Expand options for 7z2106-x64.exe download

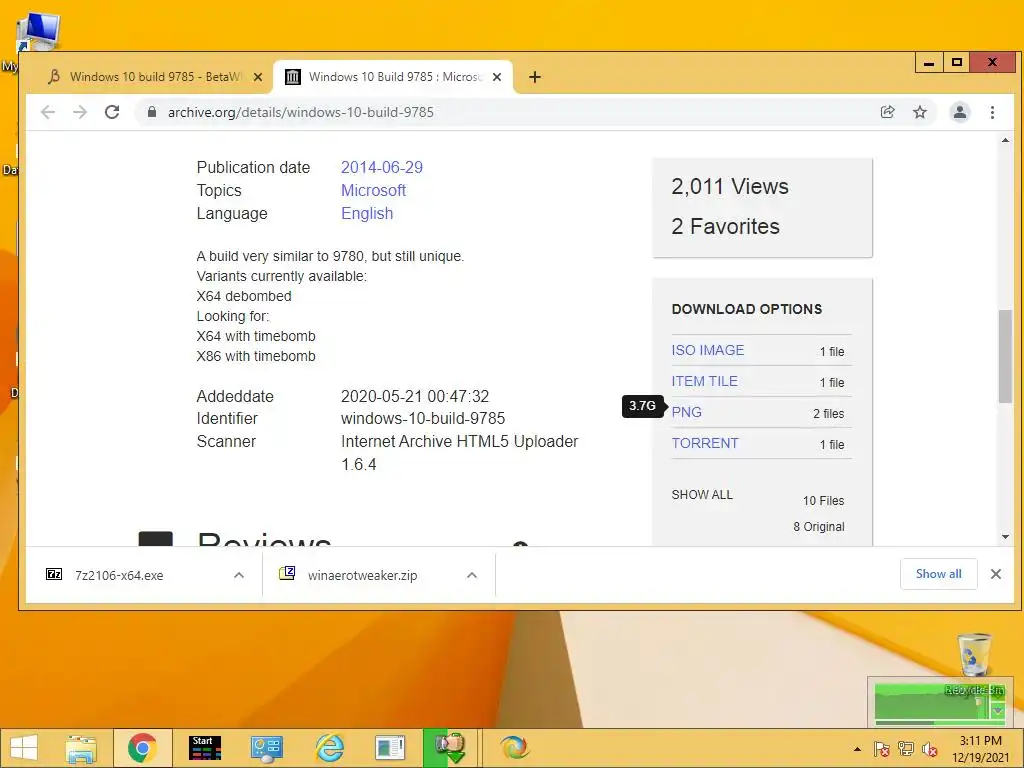239,575
